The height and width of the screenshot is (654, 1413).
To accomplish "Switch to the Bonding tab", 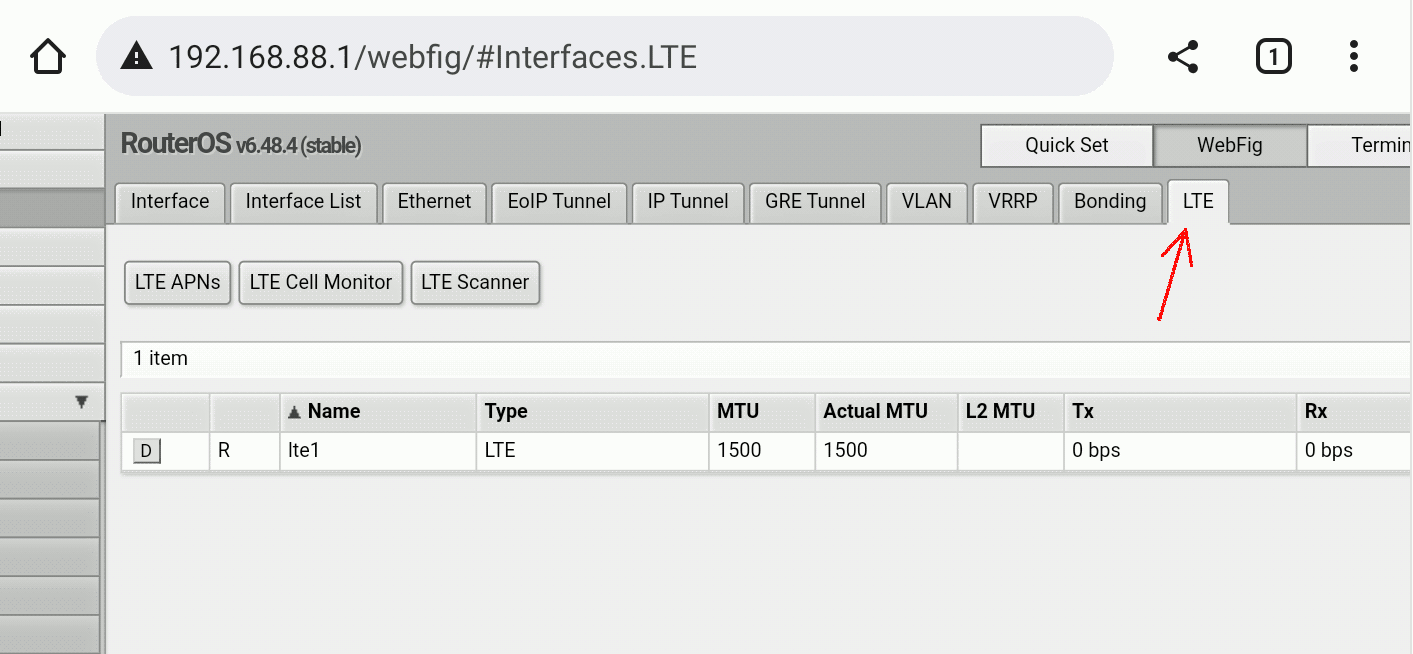I will pos(1109,202).
